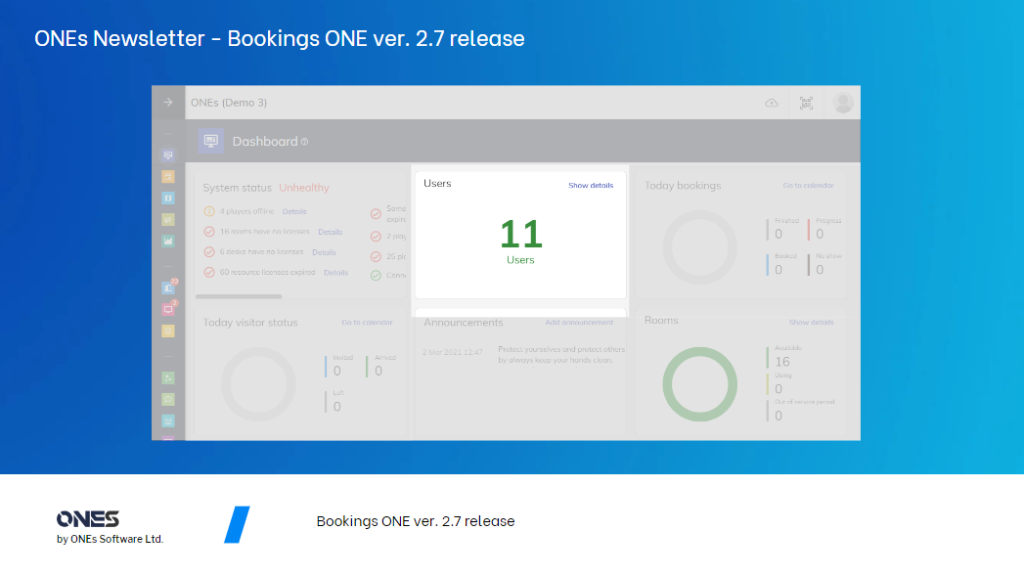Image resolution: width=1024 pixels, height=575 pixels.
Task: Click the Unhealthy status label
Action: tap(304, 188)
